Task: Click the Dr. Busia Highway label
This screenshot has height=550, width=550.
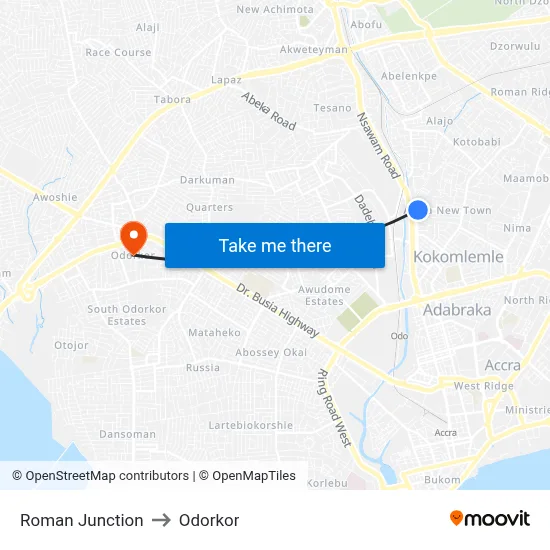Action: coord(277,310)
